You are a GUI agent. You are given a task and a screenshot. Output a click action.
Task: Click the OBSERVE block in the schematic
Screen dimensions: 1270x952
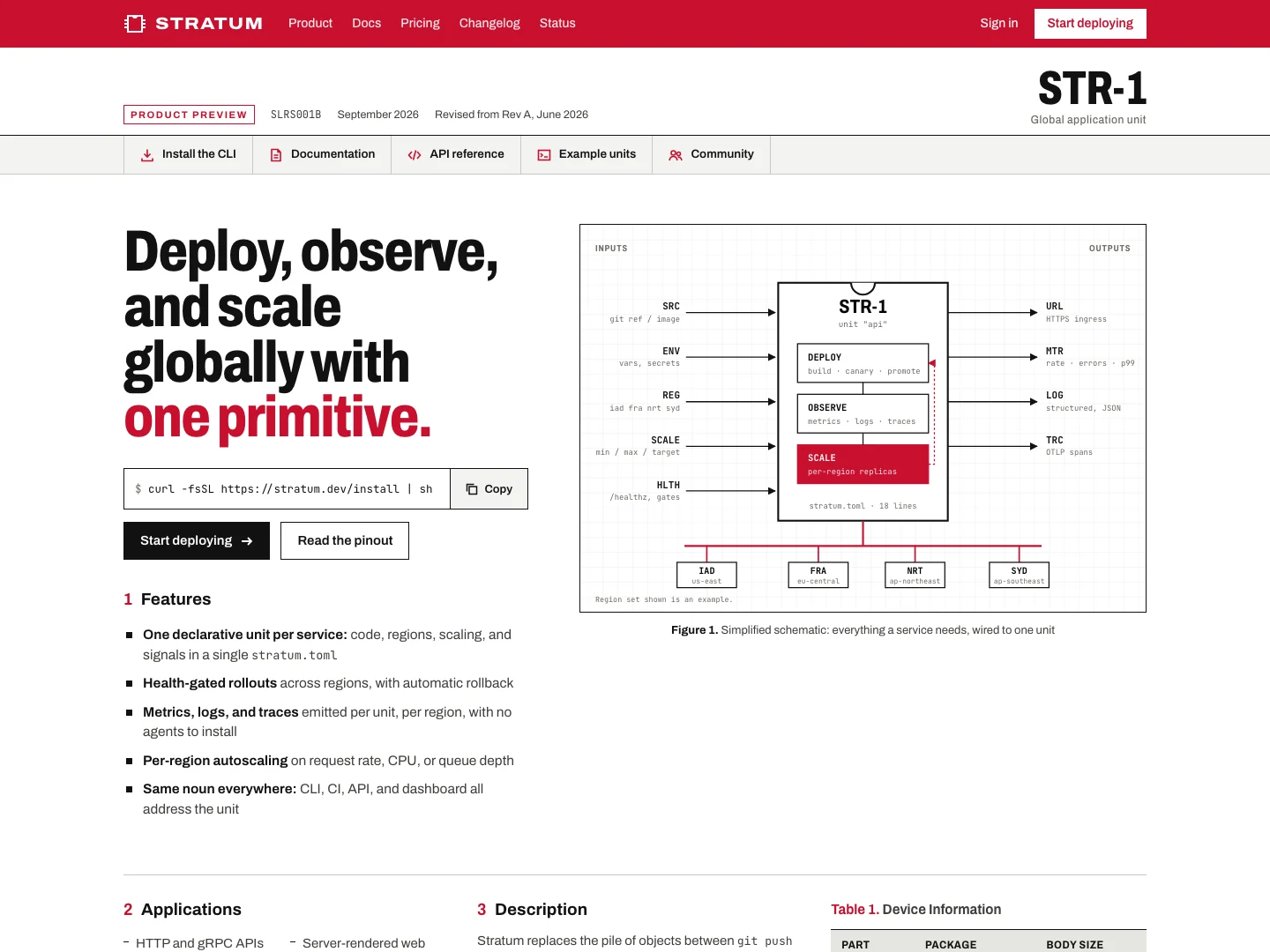pyautogui.click(x=863, y=413)
